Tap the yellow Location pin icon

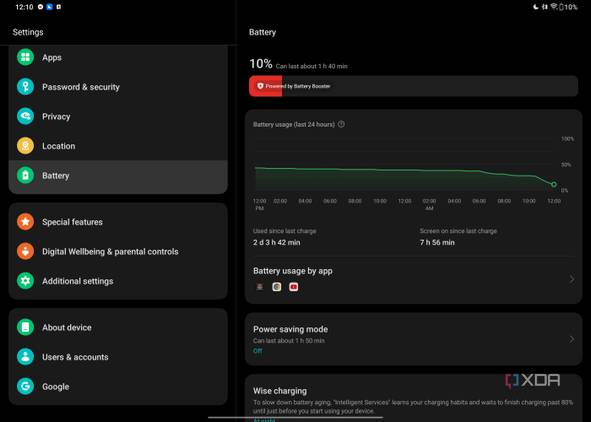pyautogui.click(x=25, y=146)
